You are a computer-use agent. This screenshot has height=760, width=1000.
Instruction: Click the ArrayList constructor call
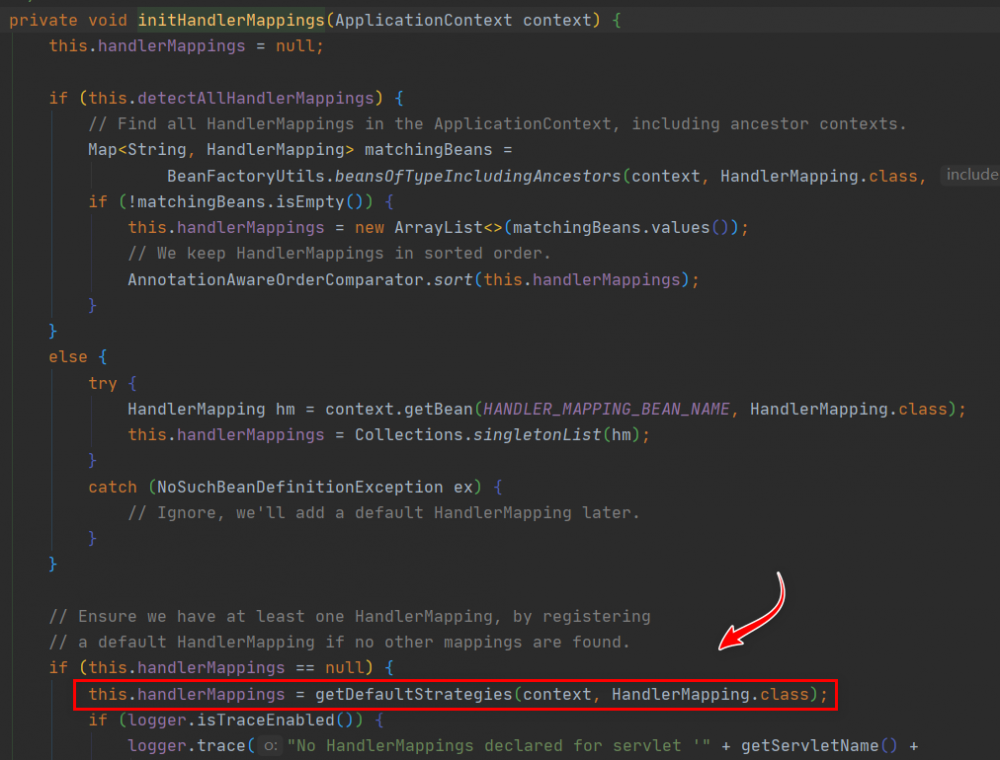pos(438,228)
